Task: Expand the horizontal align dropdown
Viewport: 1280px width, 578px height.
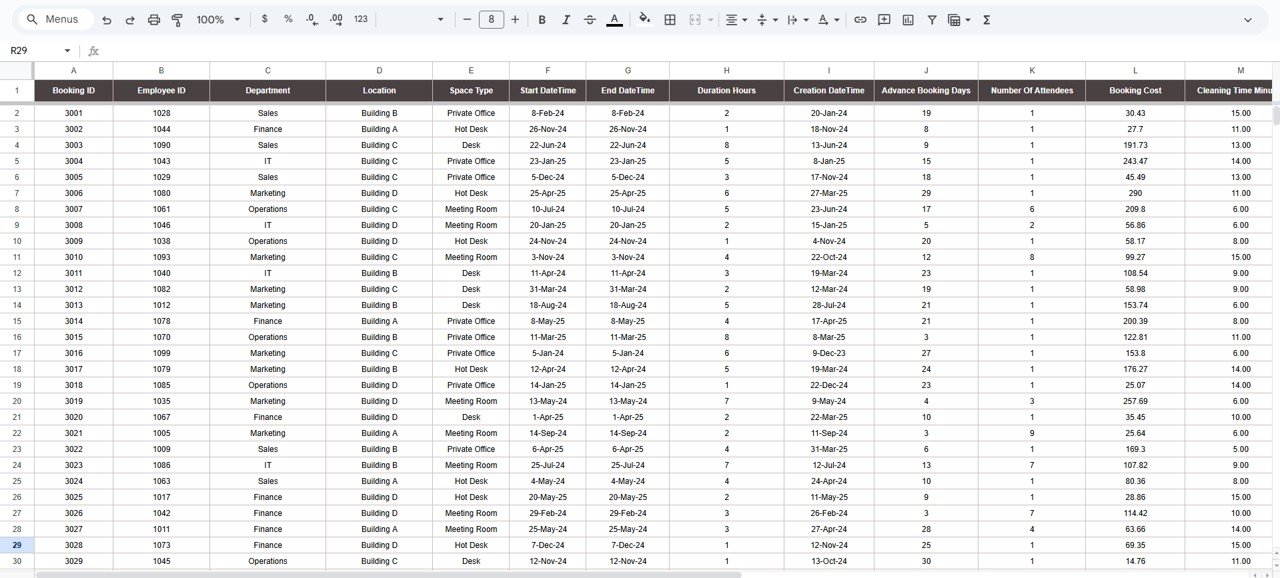Action: coord(736,20)
